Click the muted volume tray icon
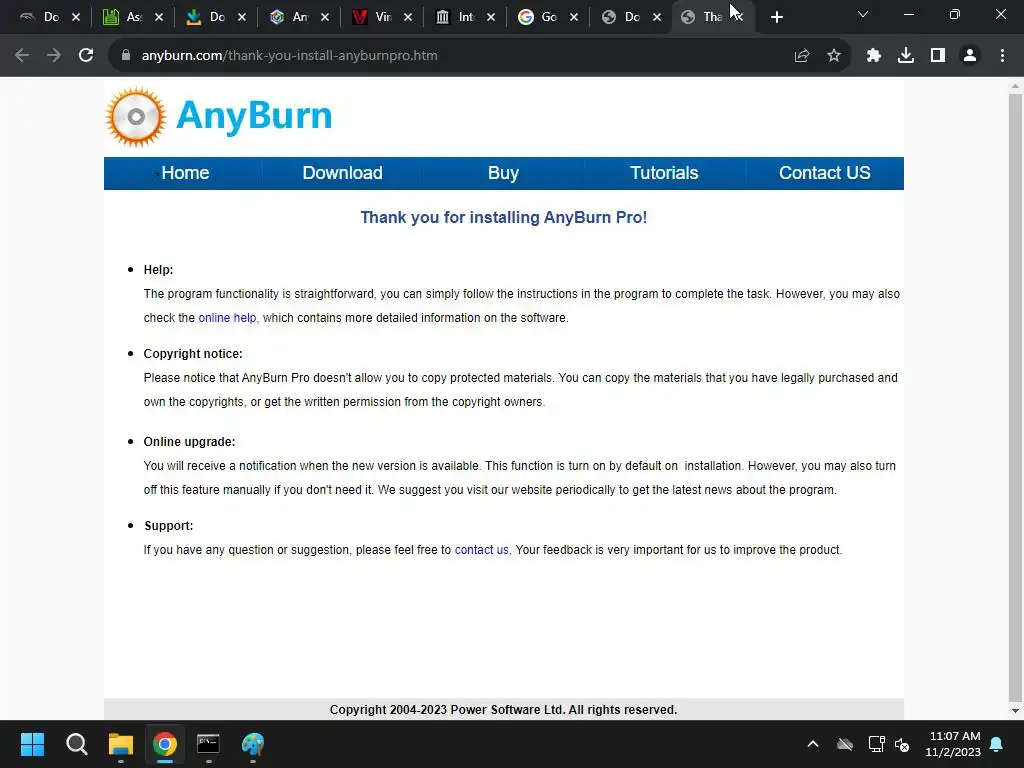The height and width of the screenshot is (768, 1024). pyautogui.click(x=903, y=744)
